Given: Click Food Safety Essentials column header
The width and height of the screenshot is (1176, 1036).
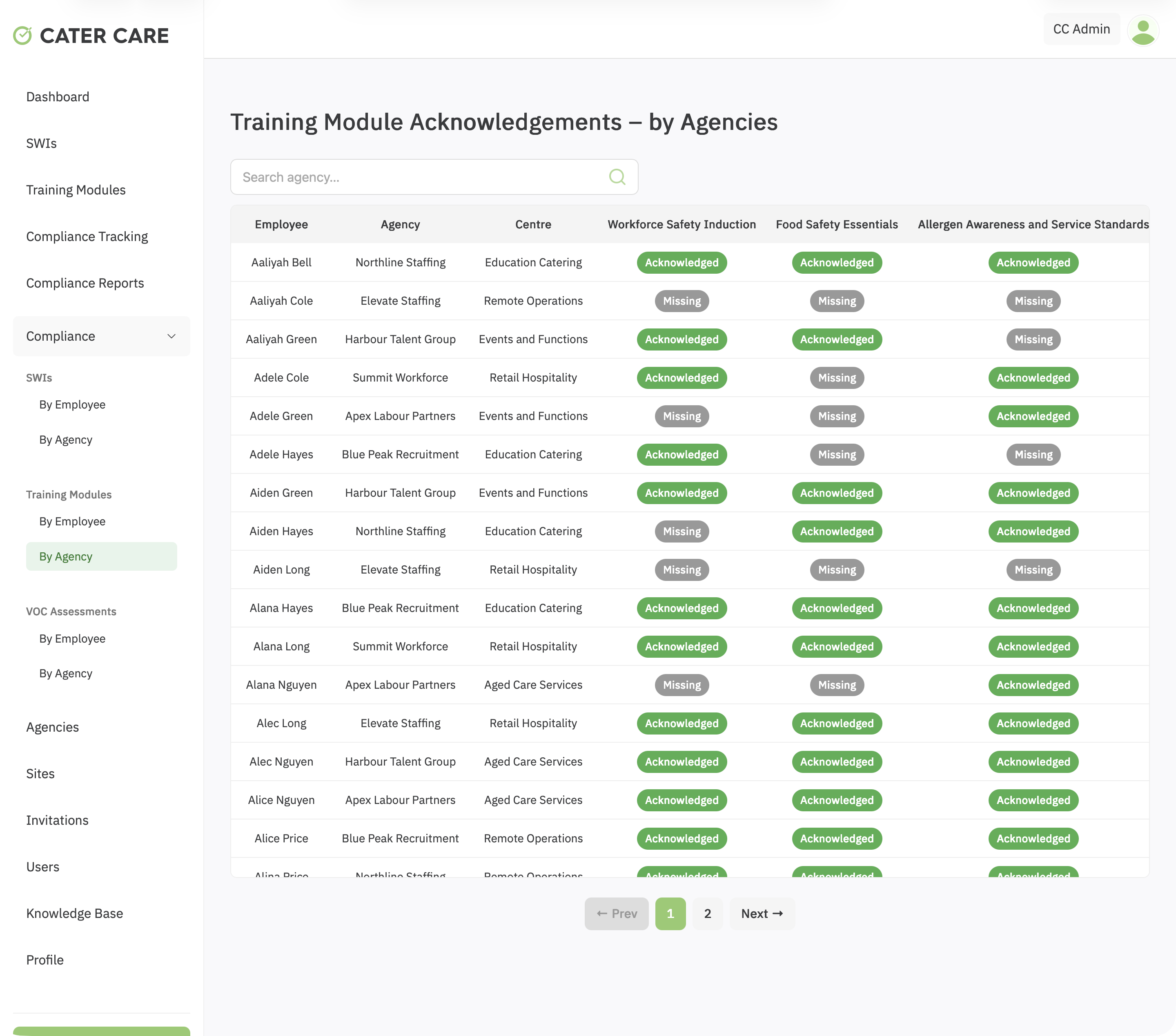Looking at the screenshot, I should (x=837, y=224).
